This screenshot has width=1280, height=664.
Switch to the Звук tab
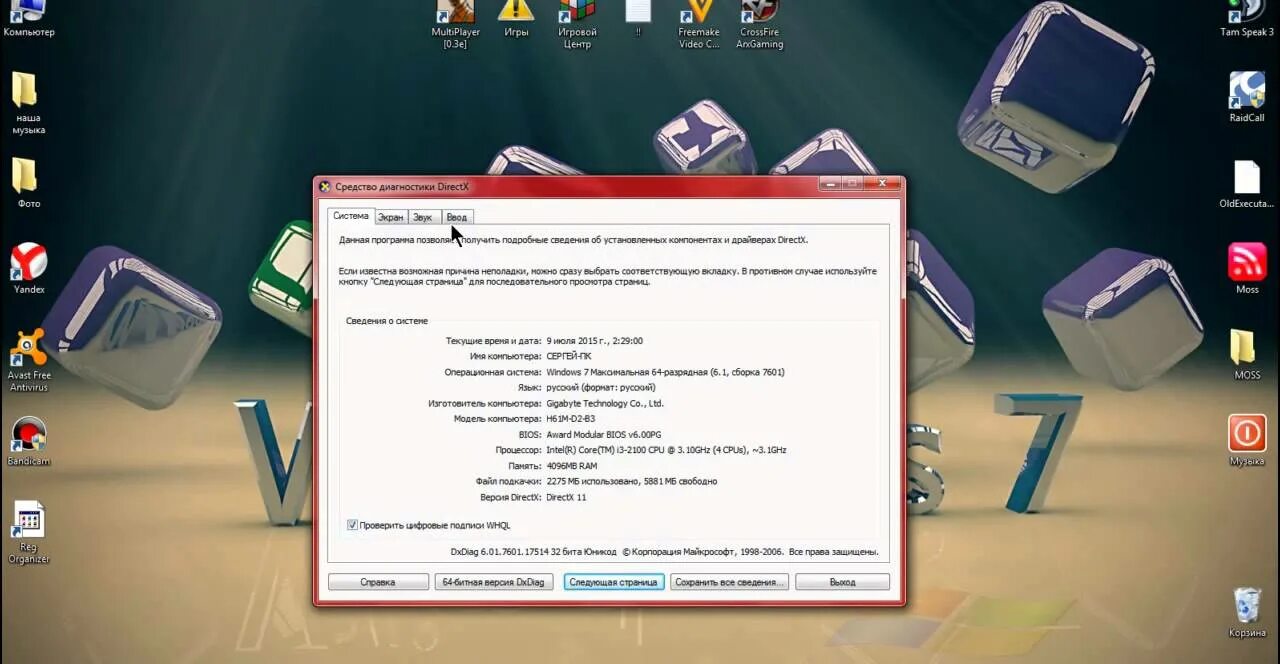coord(423,217)
